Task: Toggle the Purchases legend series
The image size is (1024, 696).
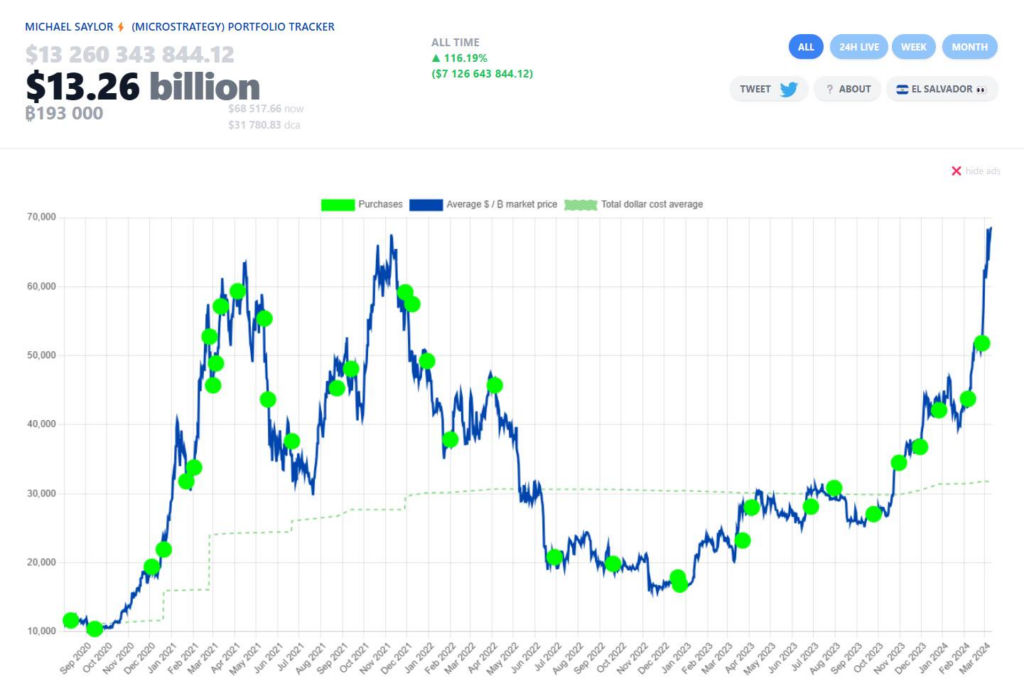Action: (361, 204)
